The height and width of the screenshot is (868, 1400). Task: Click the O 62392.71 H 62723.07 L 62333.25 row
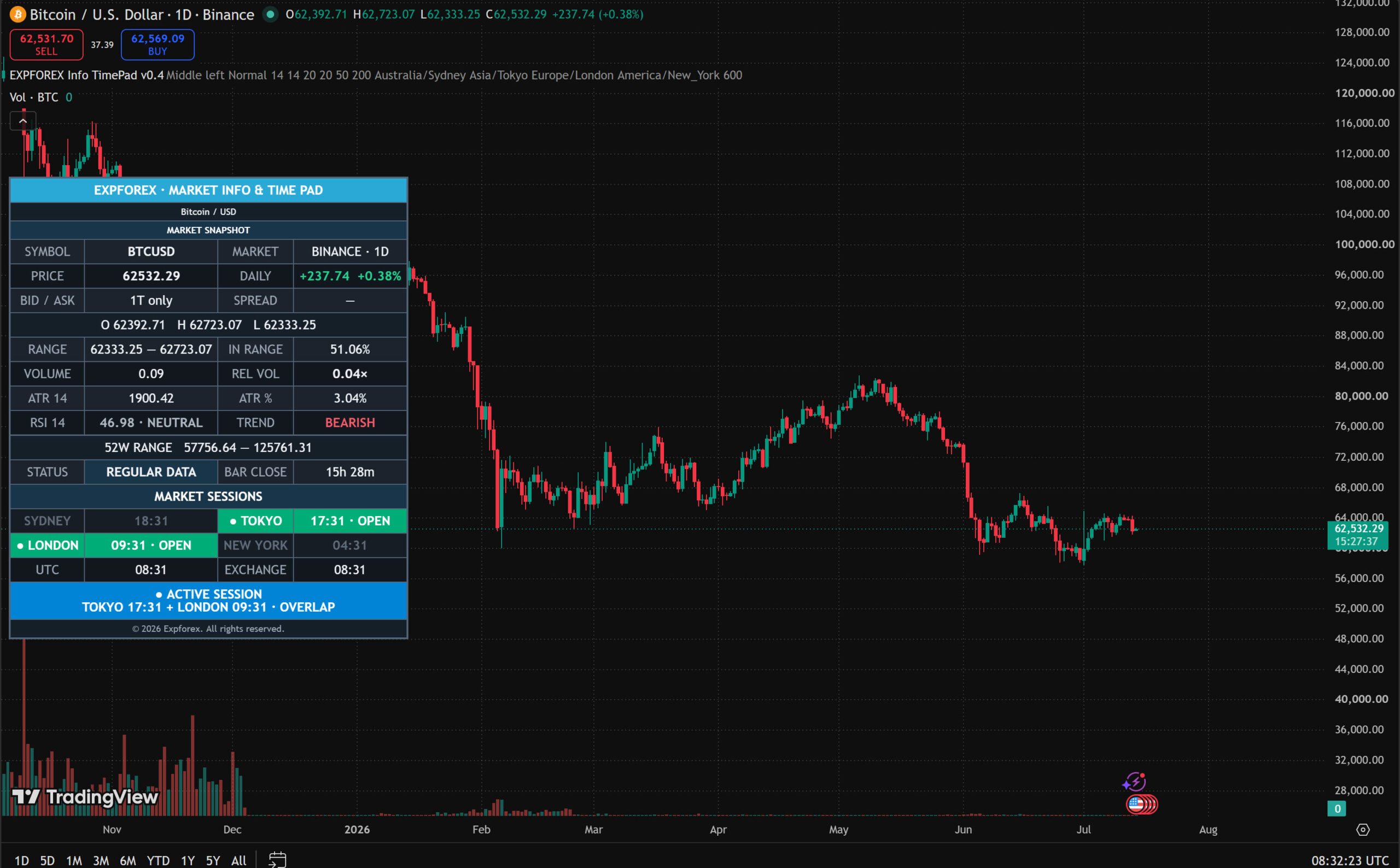tap(208, 325)
